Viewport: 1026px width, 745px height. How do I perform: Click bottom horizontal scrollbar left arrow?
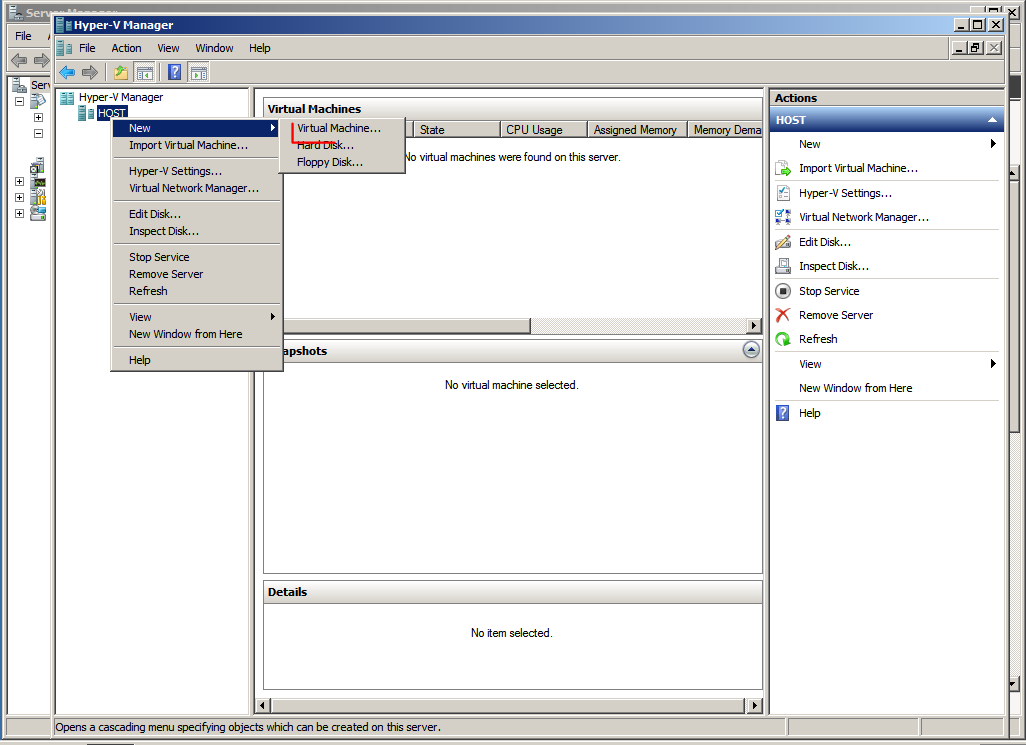262,705
